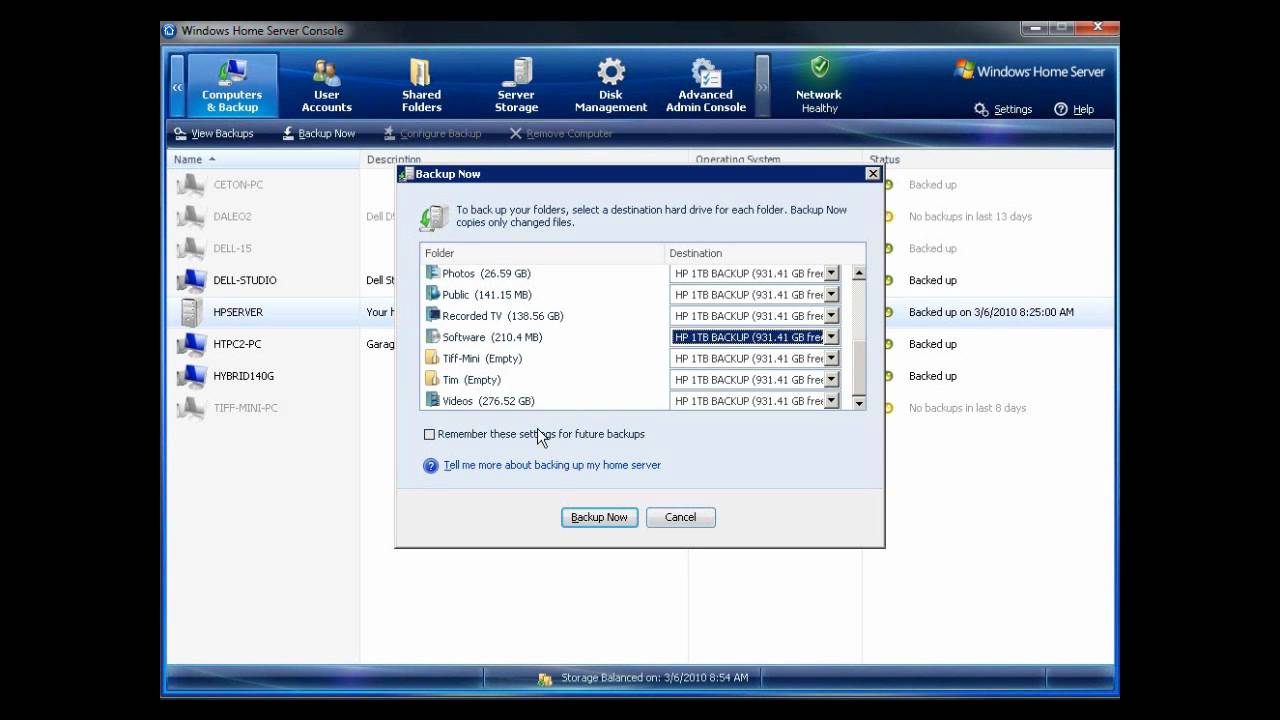Check the Network Healthy status shield
The width and height of the screenshot is (1280, 720).
[819, 68]
